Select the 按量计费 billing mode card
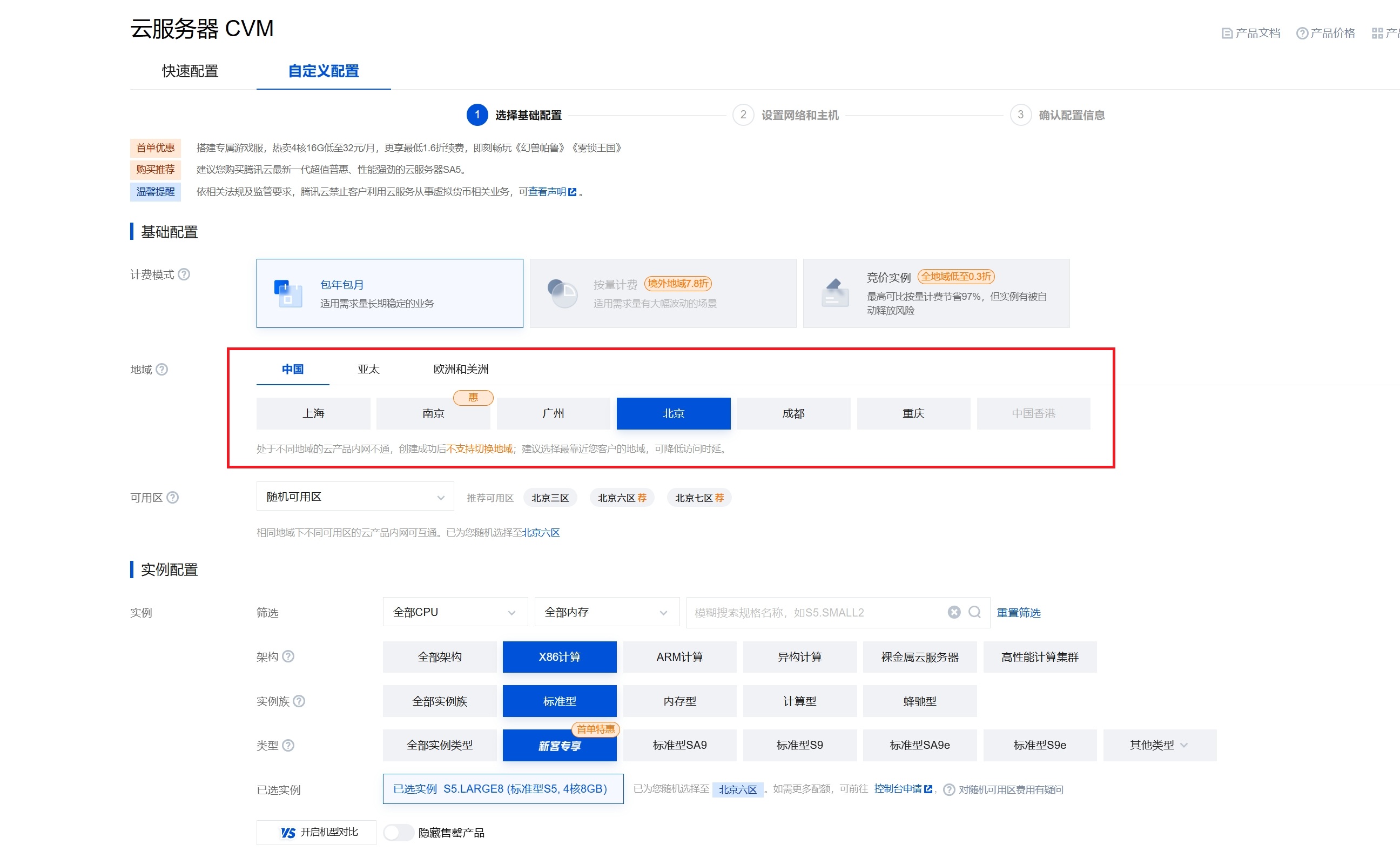 coord(663,293)
